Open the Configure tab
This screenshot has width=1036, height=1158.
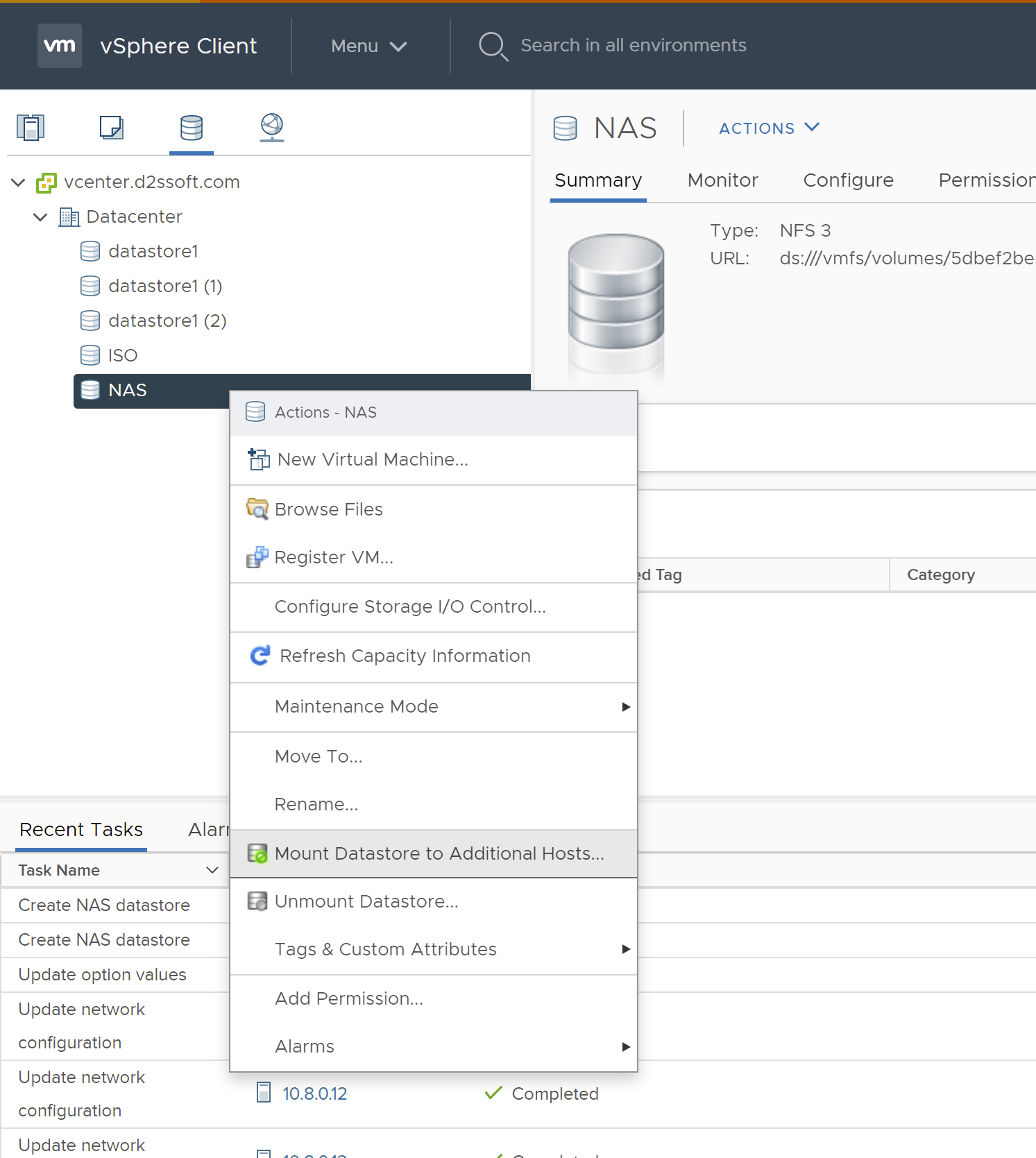pos(848,180)
